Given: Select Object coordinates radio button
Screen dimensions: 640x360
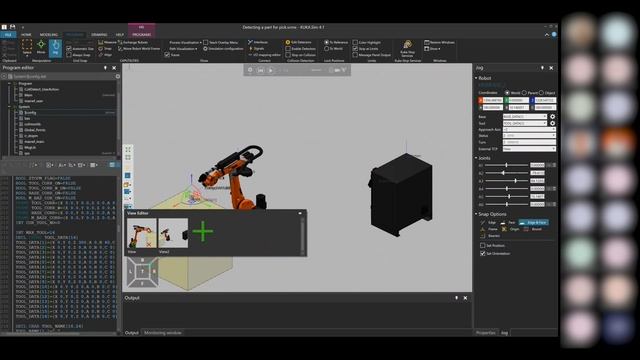Looking at the screenshot, I should tap(541, 93).
